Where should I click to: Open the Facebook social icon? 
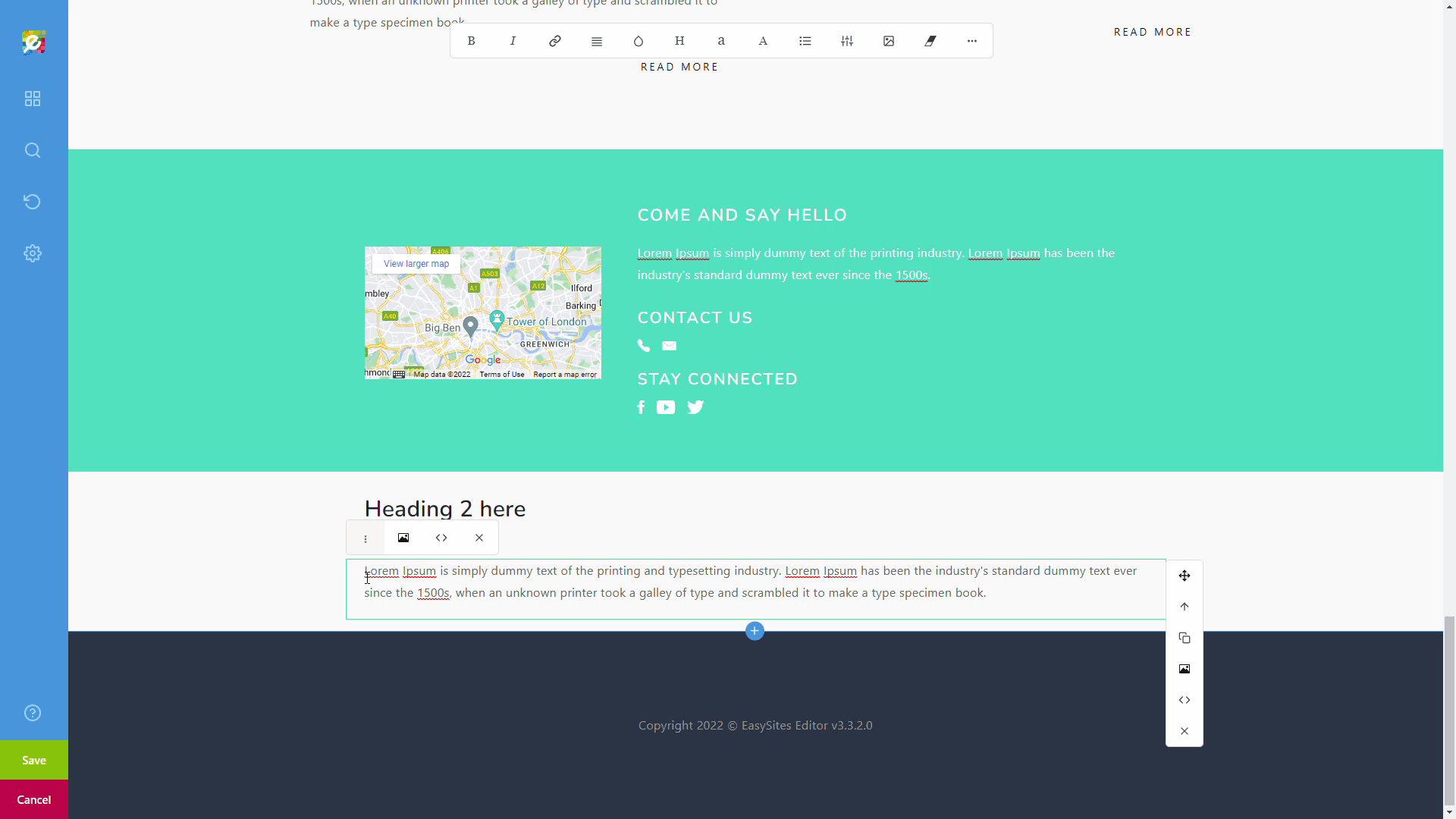641,408
